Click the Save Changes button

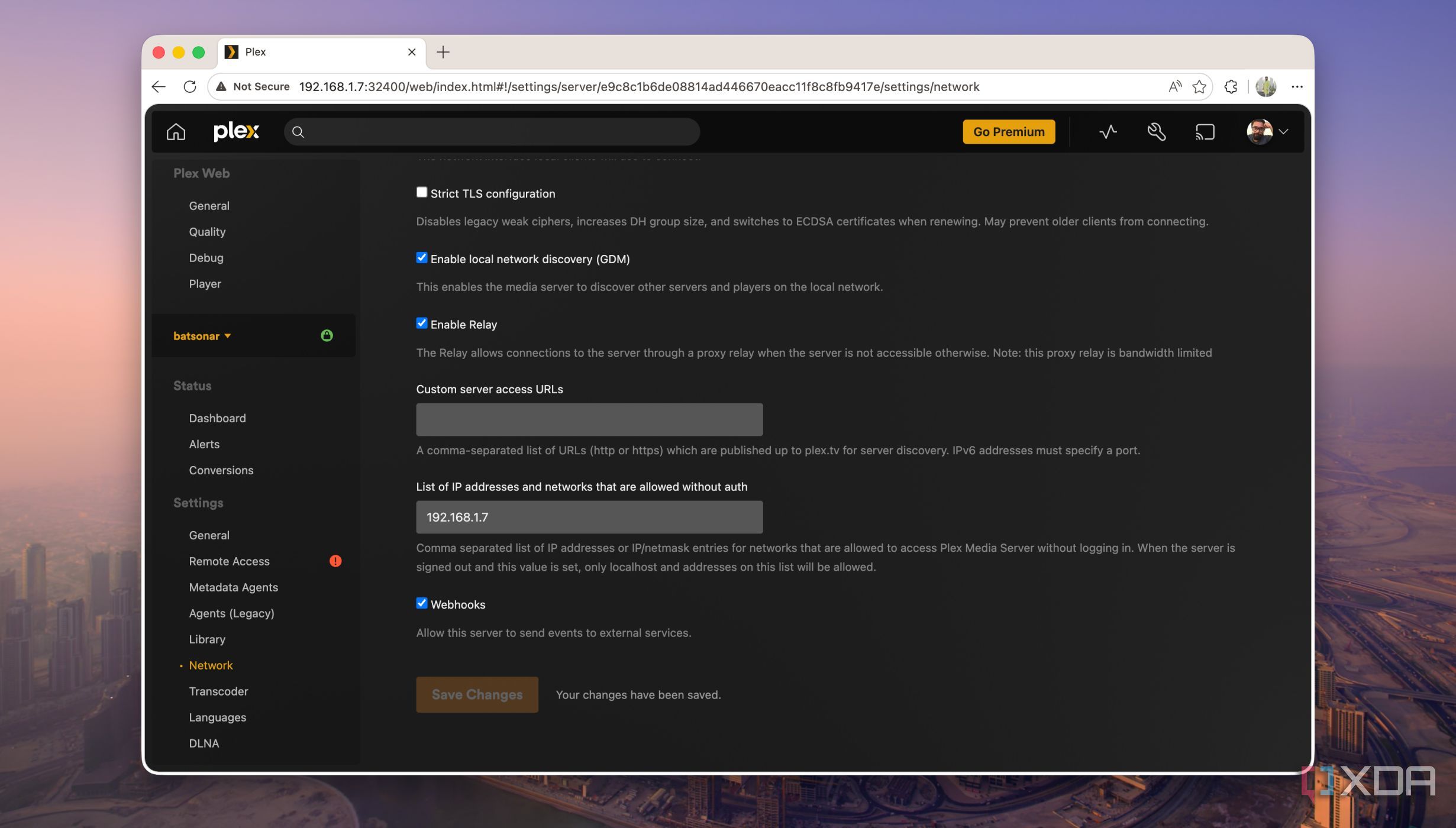477,694
